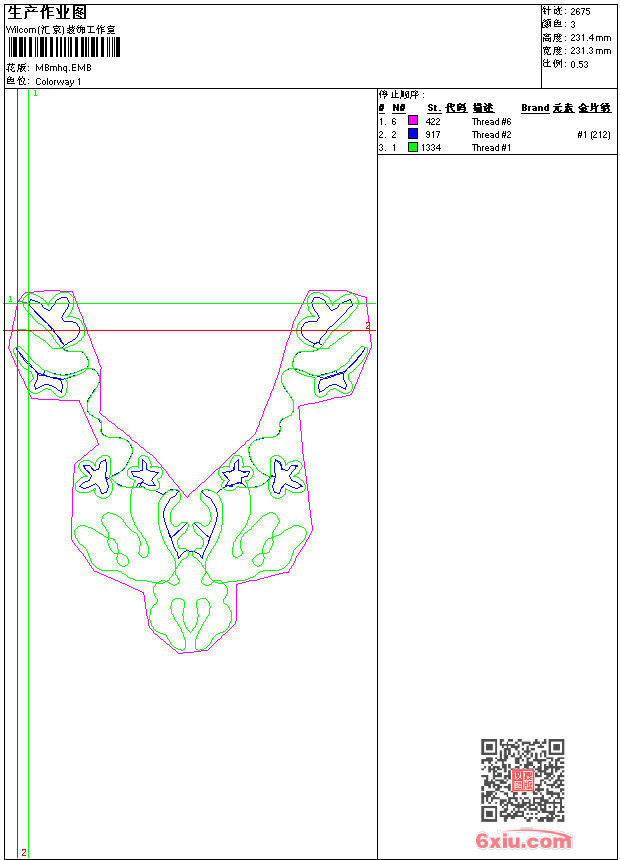Click the Colorway 1 label

pyautogui.click(x=58, y=81)
